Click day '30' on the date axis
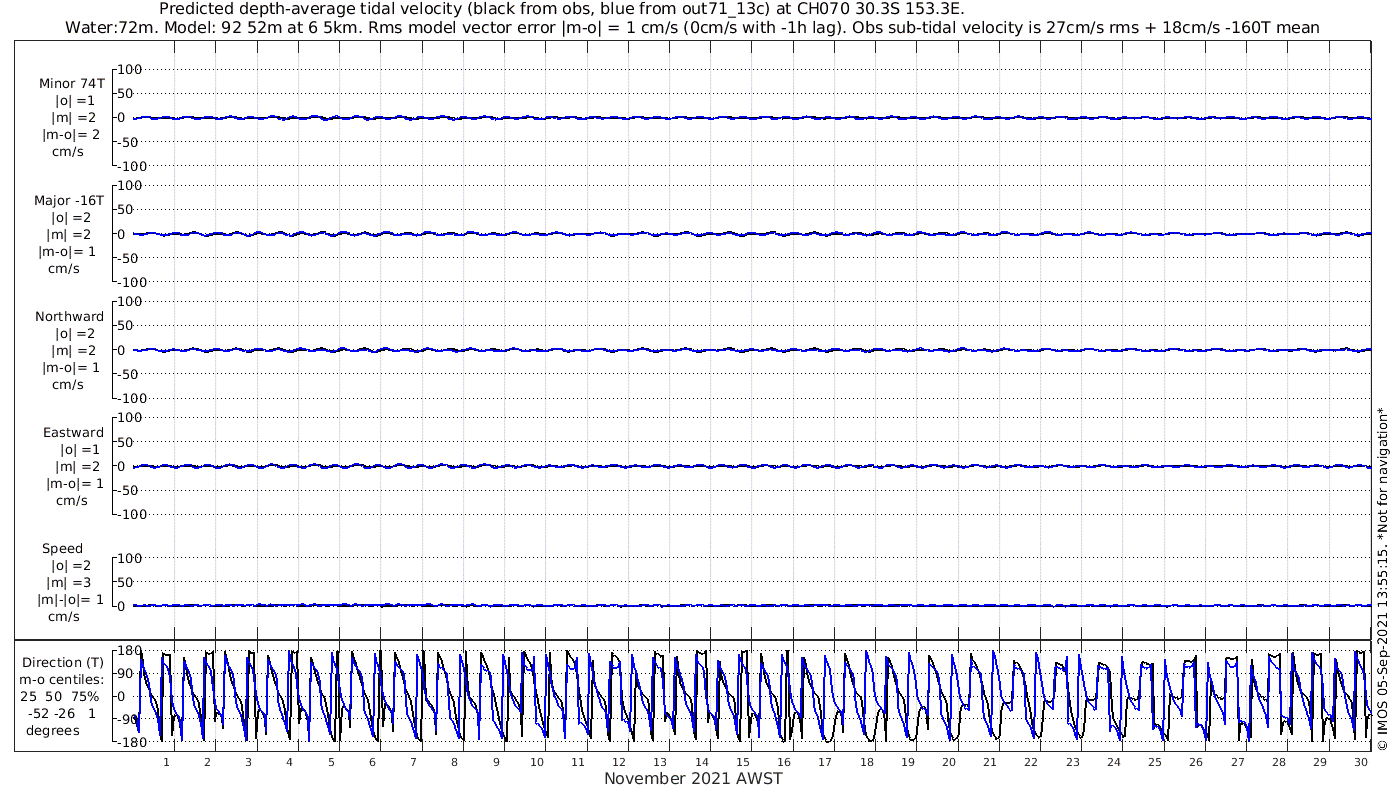This screenshot has width=1400, height=800. 1361,762
